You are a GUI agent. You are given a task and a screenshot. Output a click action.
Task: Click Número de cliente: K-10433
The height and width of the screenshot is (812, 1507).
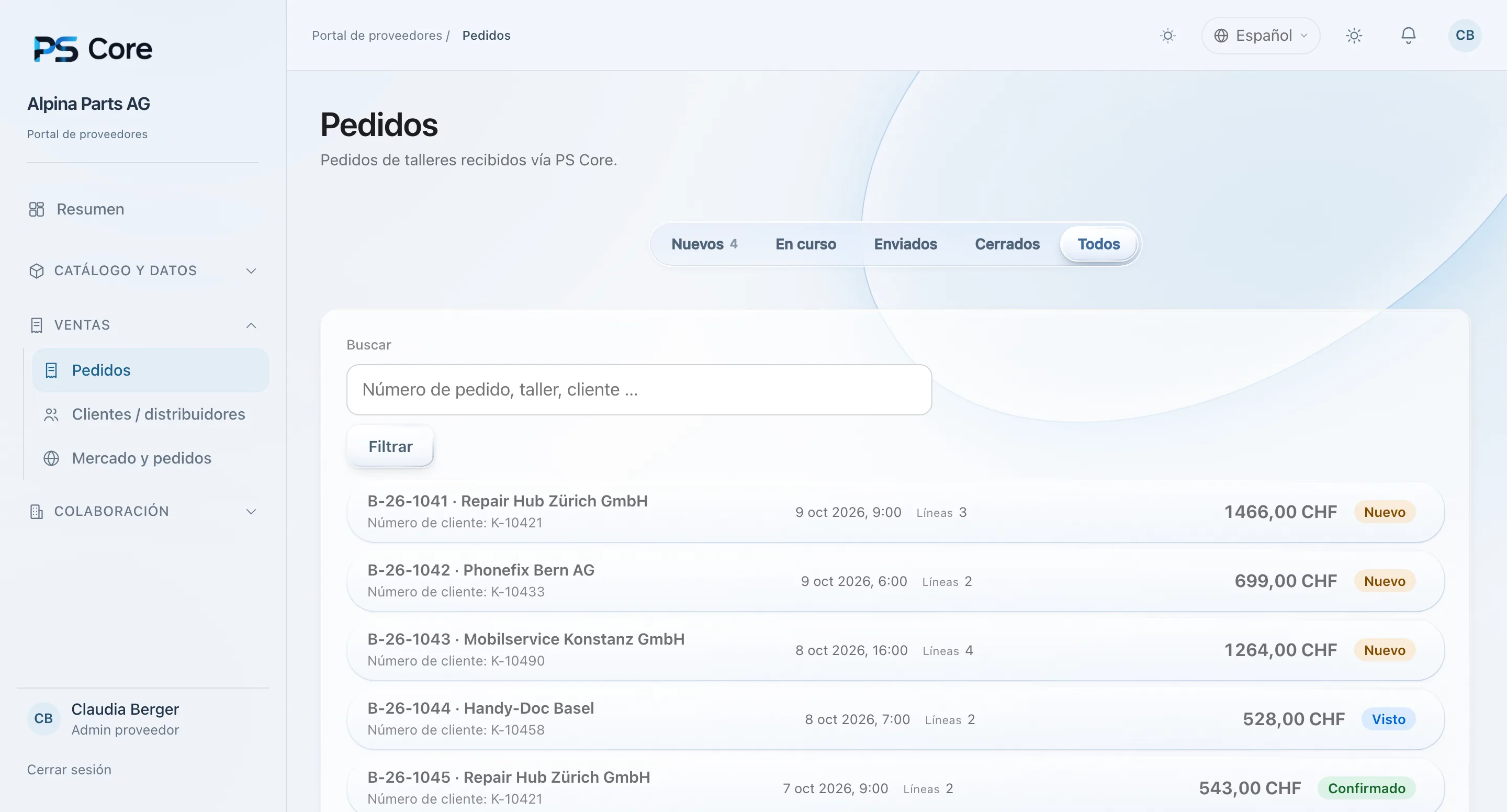[456, 592]
